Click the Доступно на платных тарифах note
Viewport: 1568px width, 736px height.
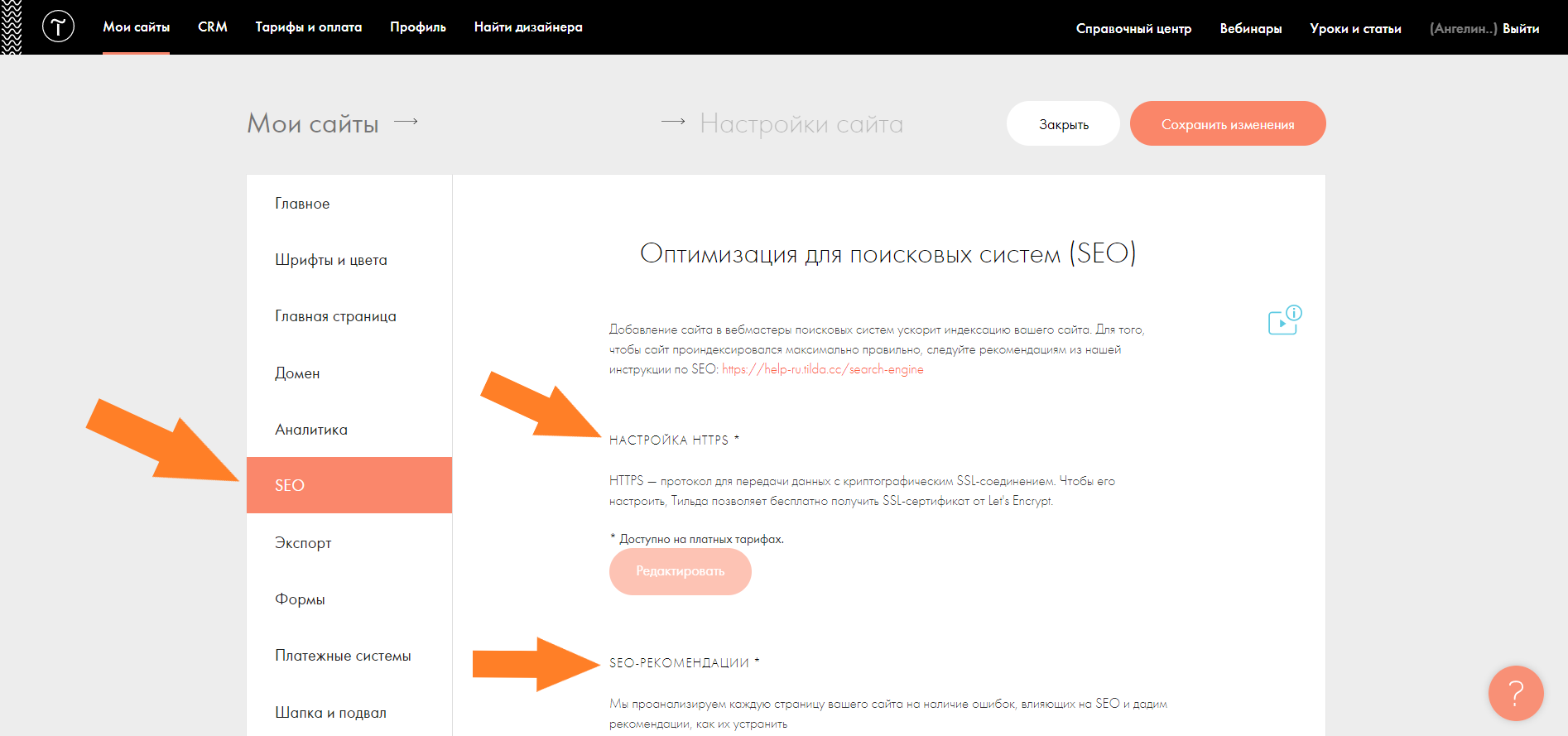click(x=697, y=539)
